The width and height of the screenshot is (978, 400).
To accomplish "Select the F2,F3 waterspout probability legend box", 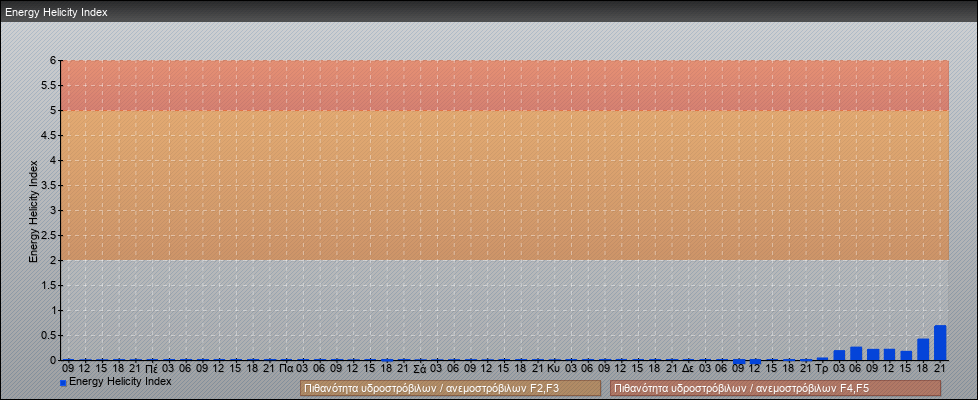I will coord(450,388).
